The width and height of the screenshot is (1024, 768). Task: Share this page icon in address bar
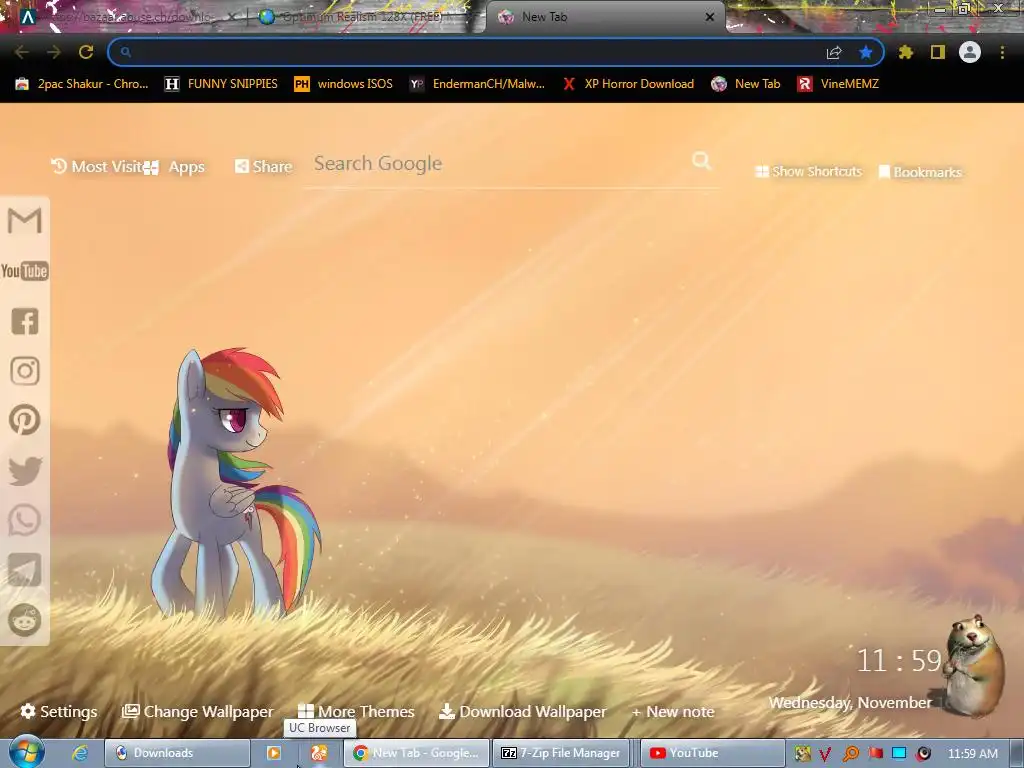pos(834,53)
